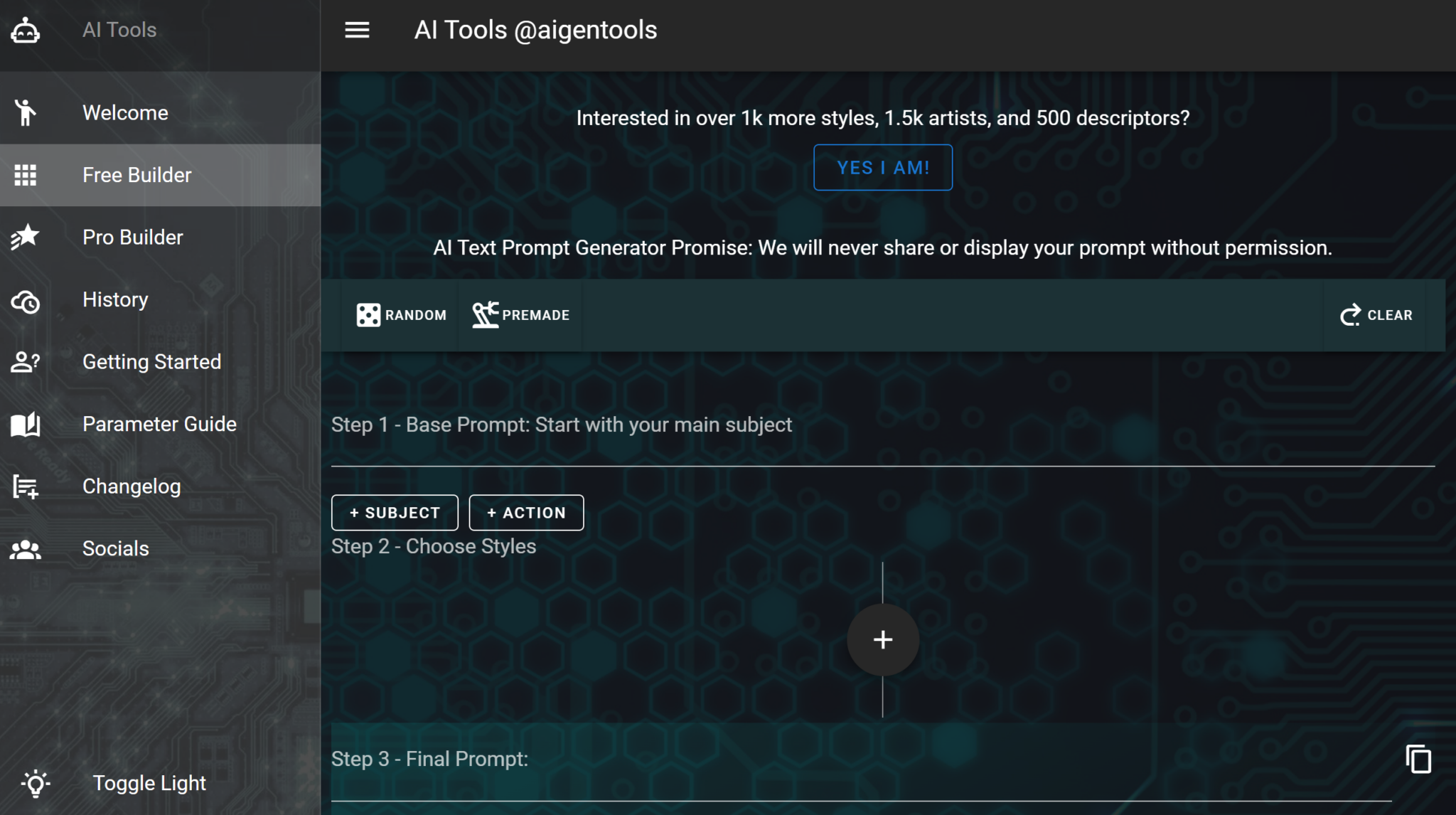Select the Socials people icon
This screenshot has height=815, width=1456.
(x=25, y=548)
